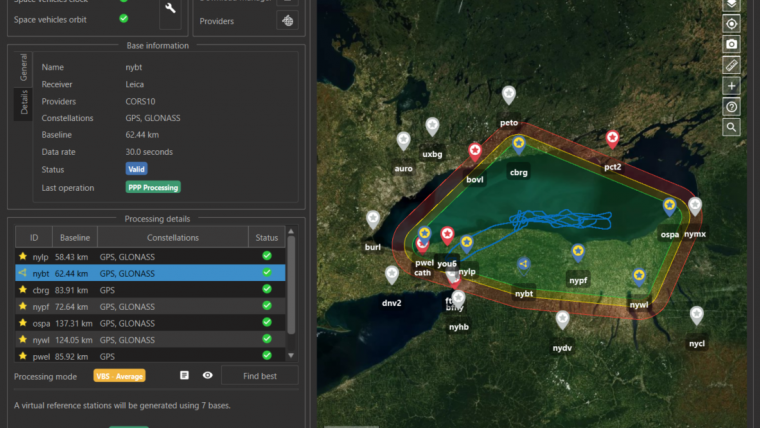The width and height of the screenshot is (760, 428).
Task: Select the cbrg starred station marker
Action: pos(519,145)
